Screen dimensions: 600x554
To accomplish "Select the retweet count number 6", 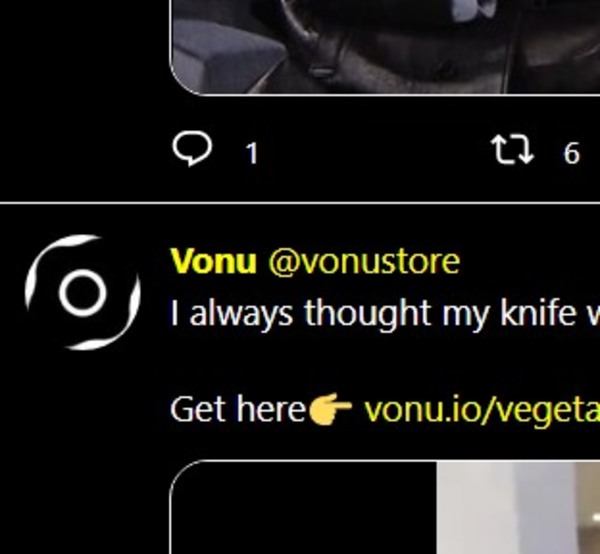I will click(x=571, y=153).
